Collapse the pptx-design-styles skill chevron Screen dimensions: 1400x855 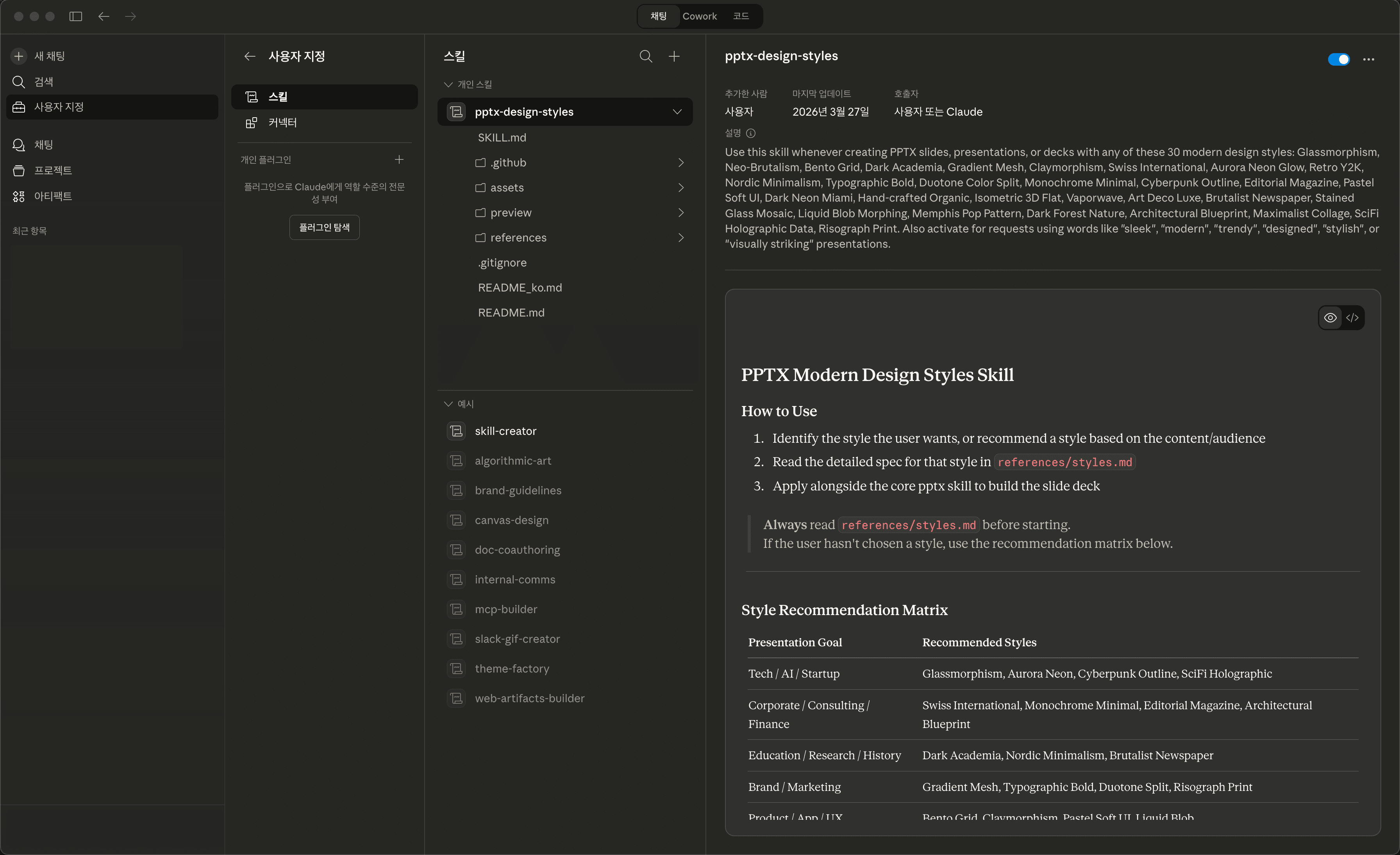(x=677, y=112)
